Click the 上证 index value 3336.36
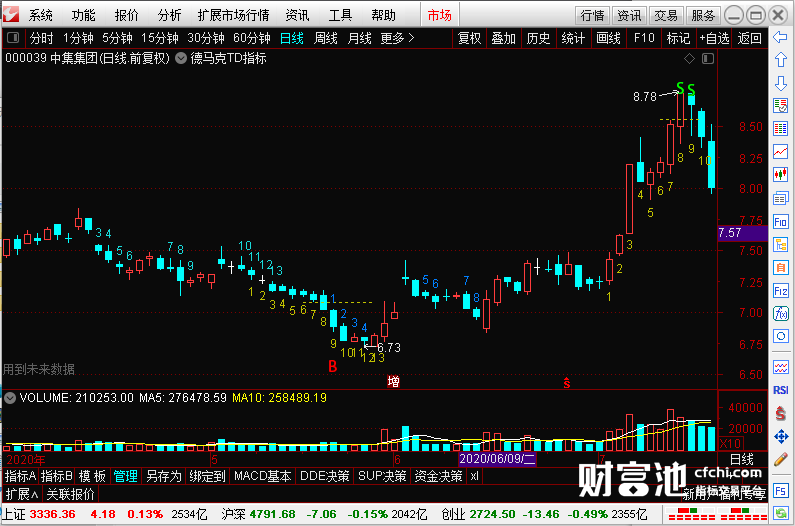This screenshot has height=526, width=795. 53,514
